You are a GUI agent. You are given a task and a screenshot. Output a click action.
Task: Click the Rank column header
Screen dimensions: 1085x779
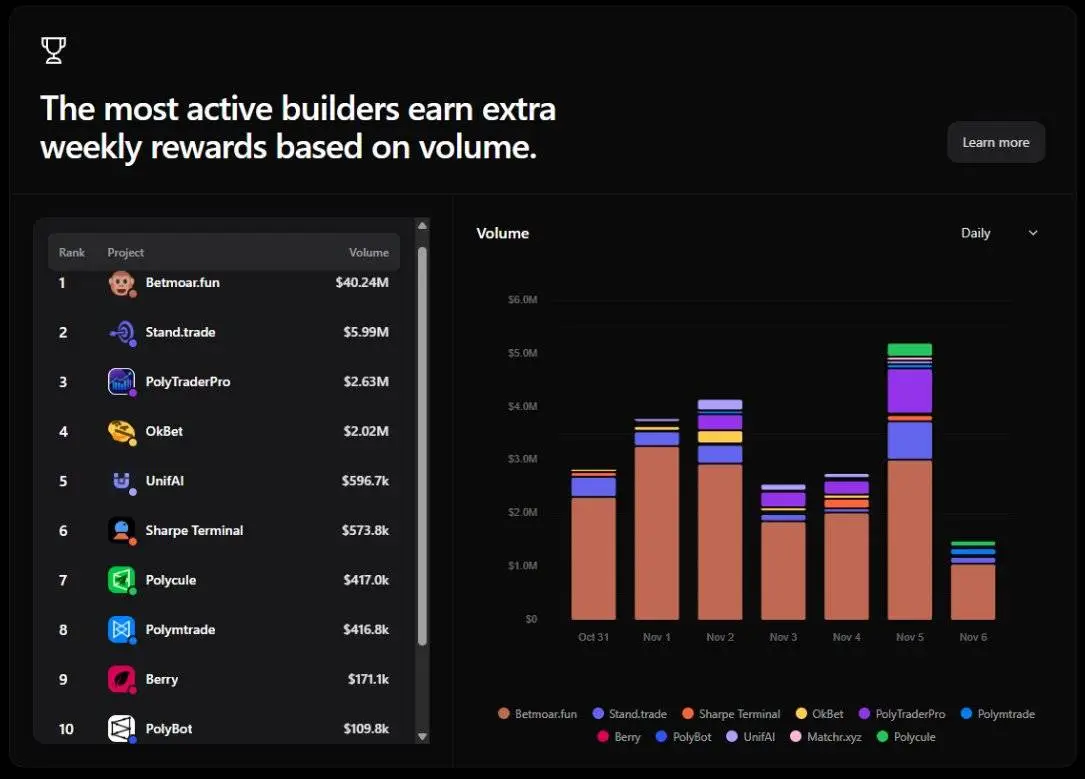(72, 253)
